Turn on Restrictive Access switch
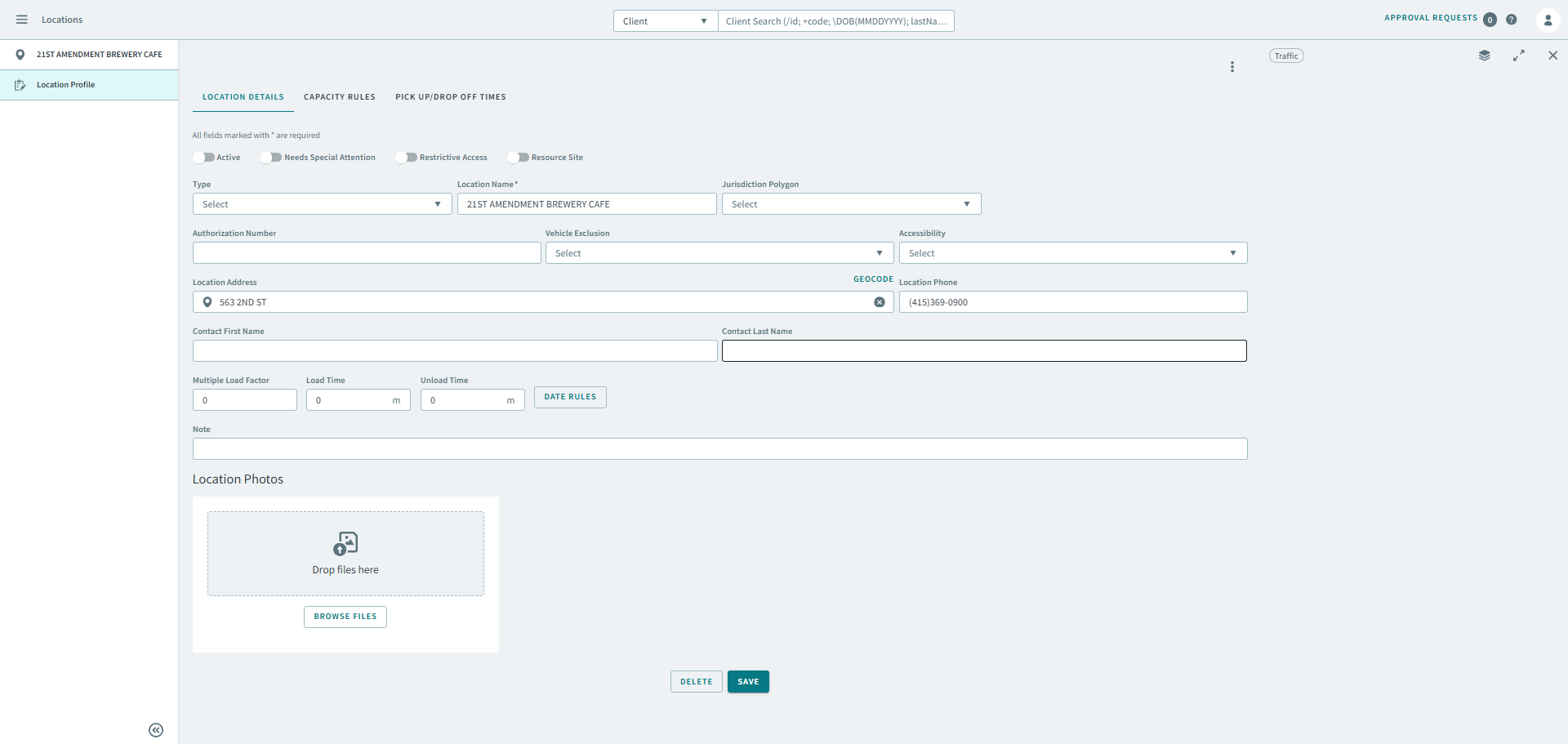Screen dimensions: 1568x744 407,158
